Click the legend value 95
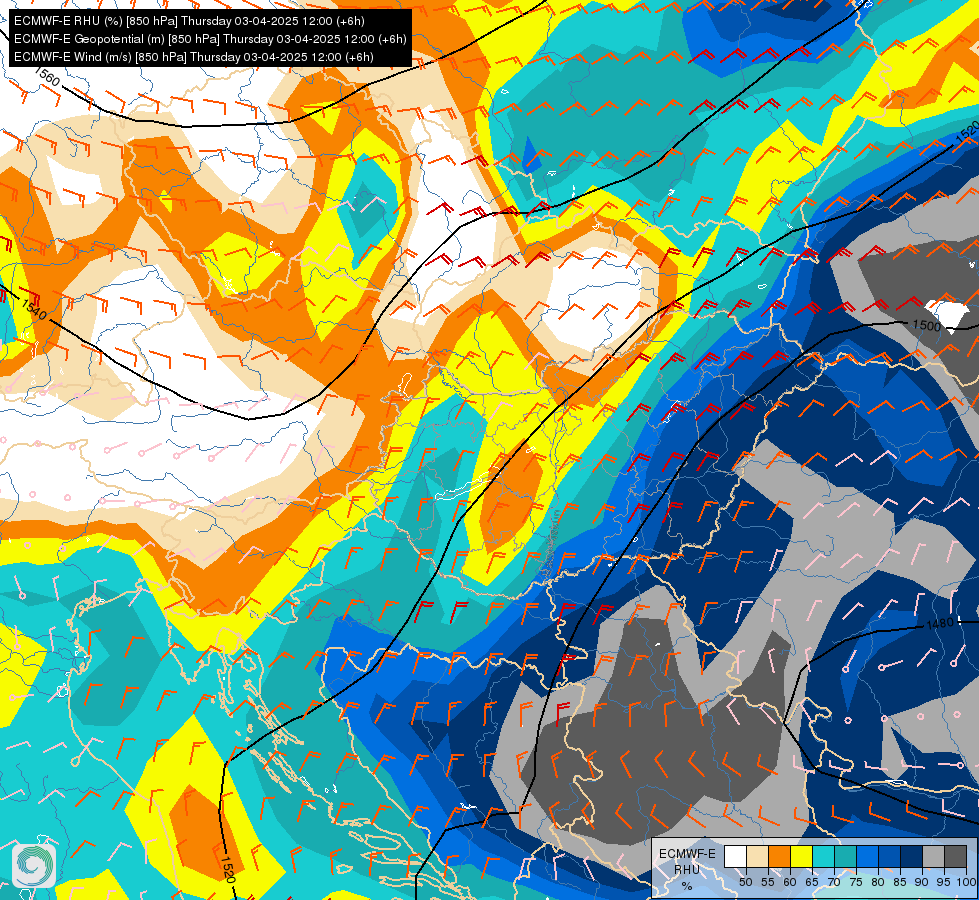The width and height of the screenshot is (979, 900). [x=943, y=883]
